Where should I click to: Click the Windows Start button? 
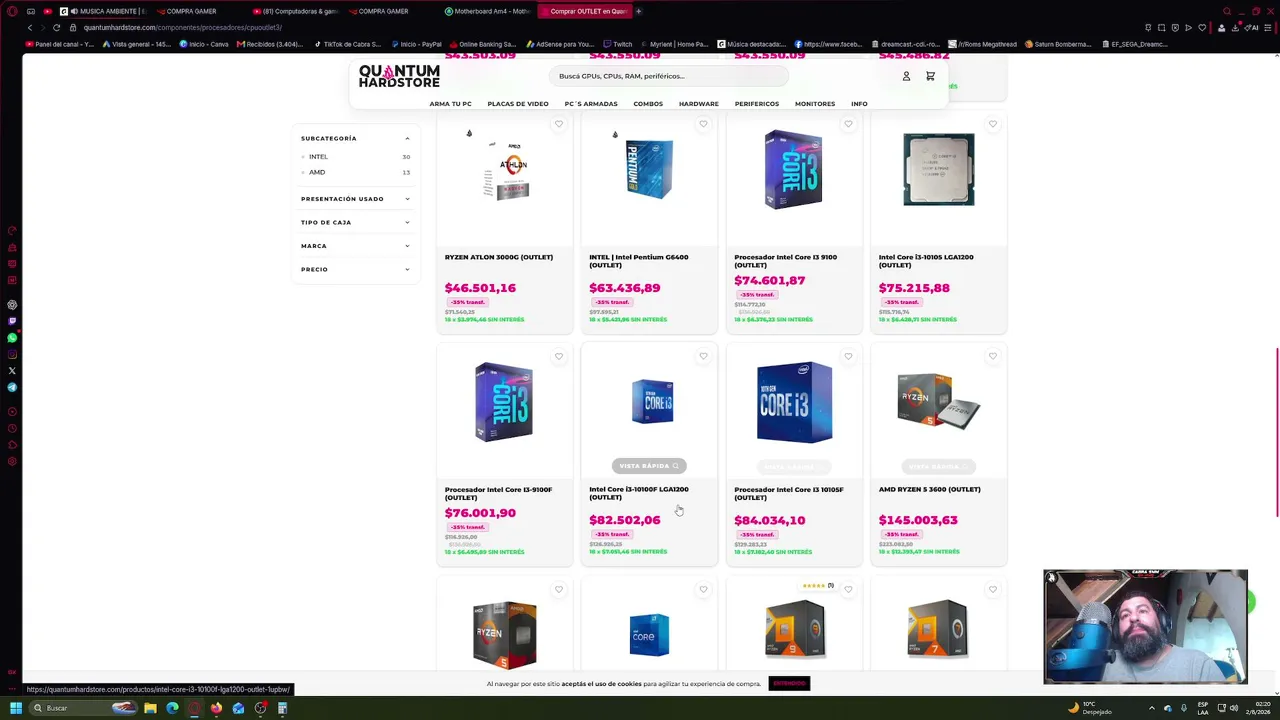coord(15,708)
